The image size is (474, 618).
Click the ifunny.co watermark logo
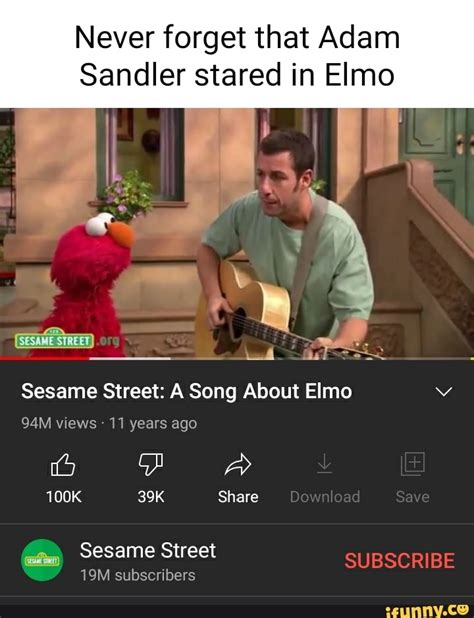[426, 611]
